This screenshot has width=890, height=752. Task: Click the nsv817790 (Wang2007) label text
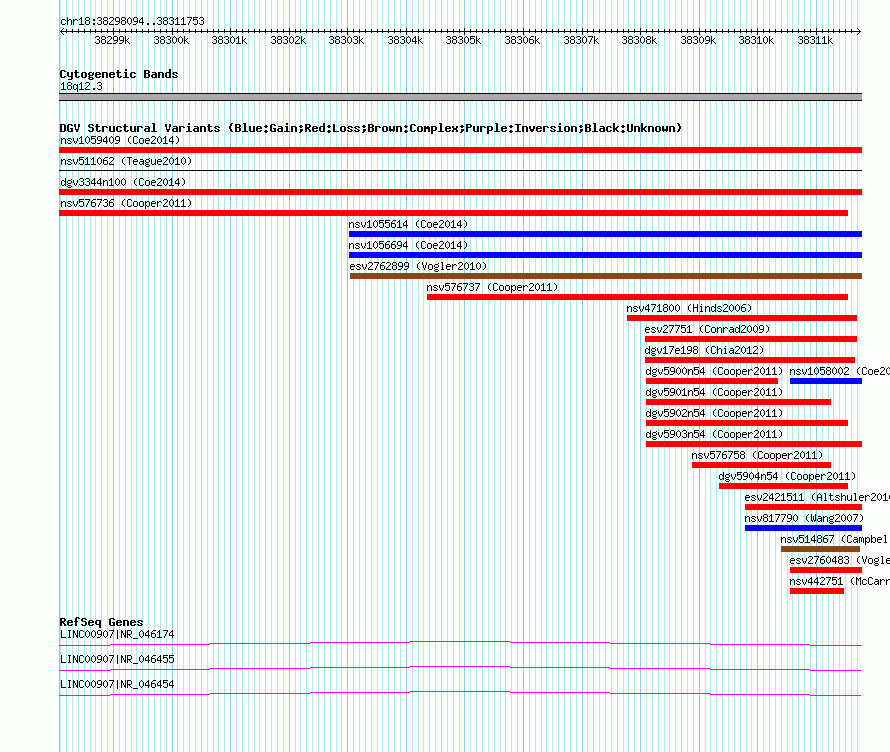pos(804,518)
